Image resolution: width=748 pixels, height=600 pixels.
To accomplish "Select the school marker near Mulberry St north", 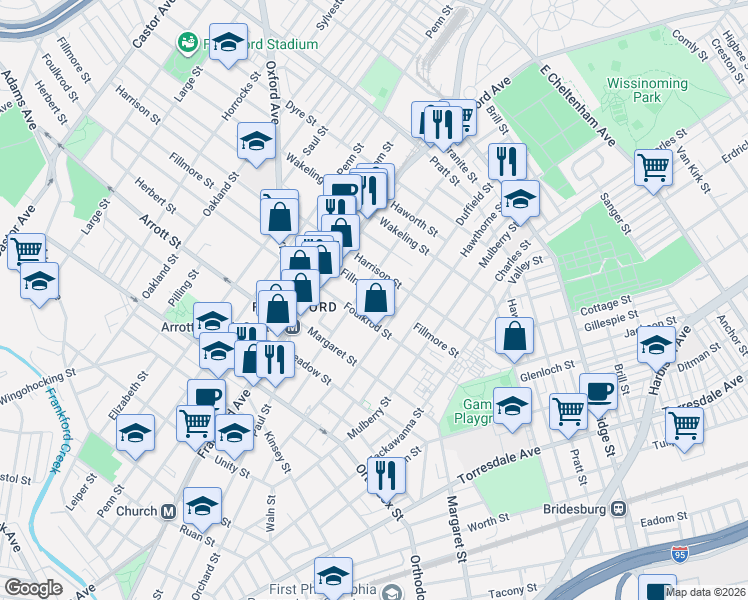I will tap(520, 199).
